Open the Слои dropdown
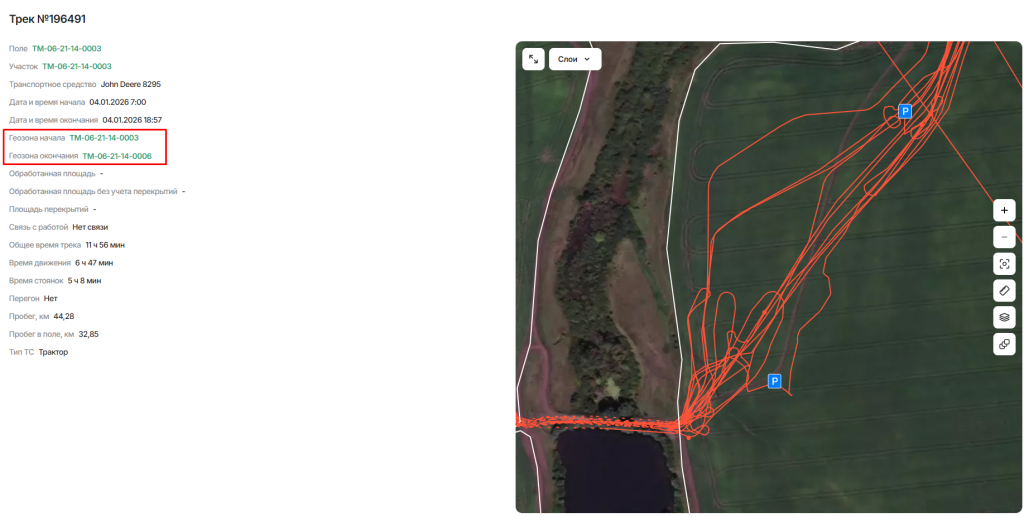 point(575,59)
